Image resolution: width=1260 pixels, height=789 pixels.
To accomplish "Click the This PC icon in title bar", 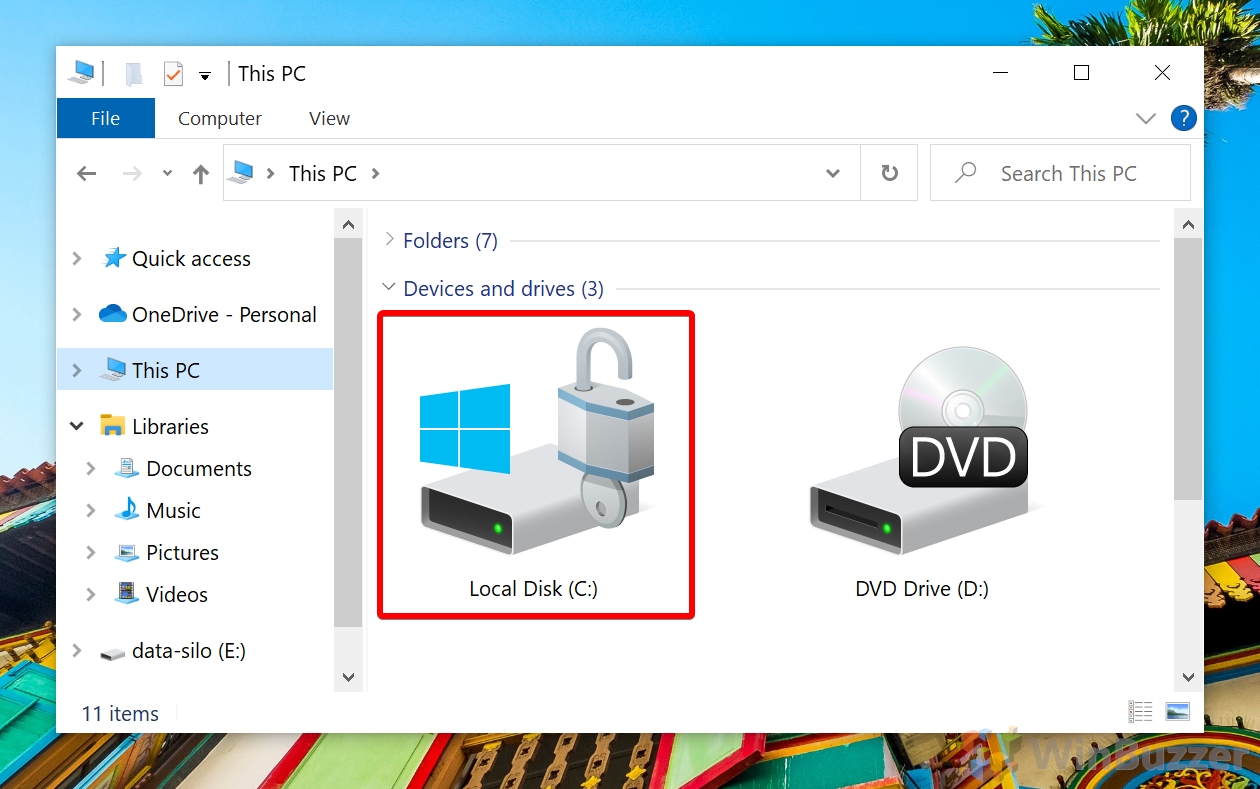I will pyautogui.click(x=81, y=73).
